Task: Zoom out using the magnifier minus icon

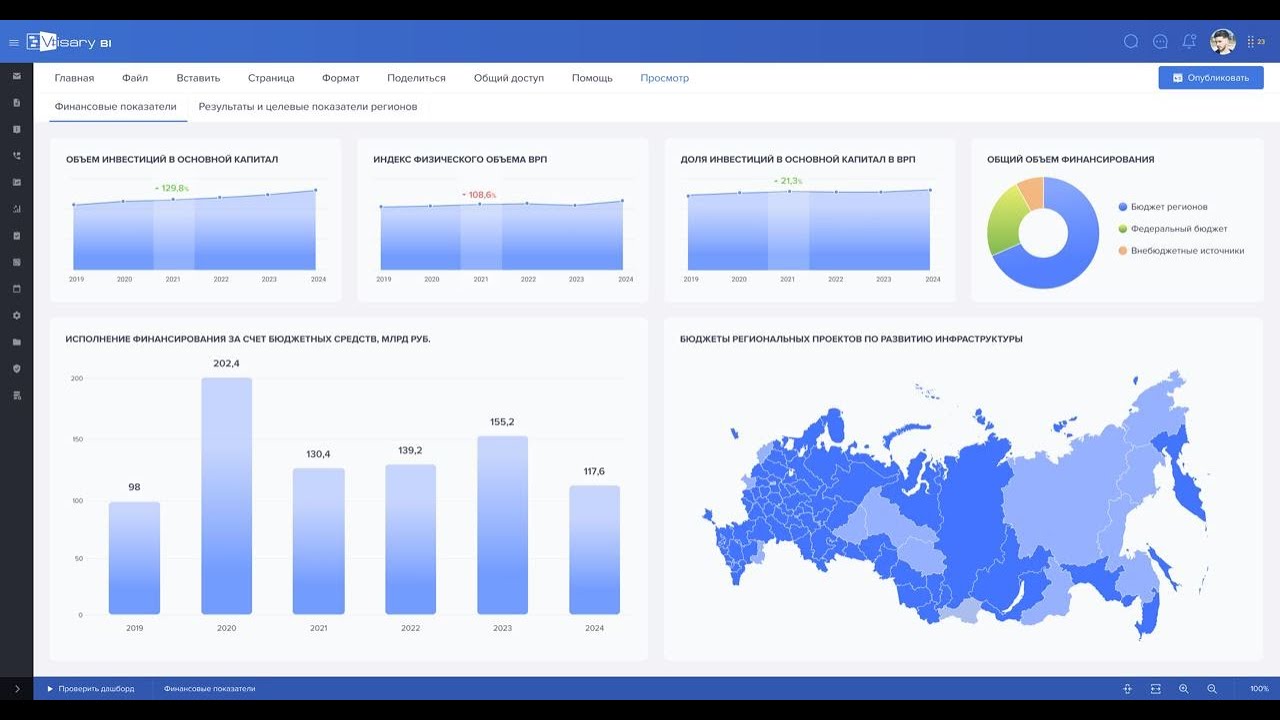Action: [1211, 689]
